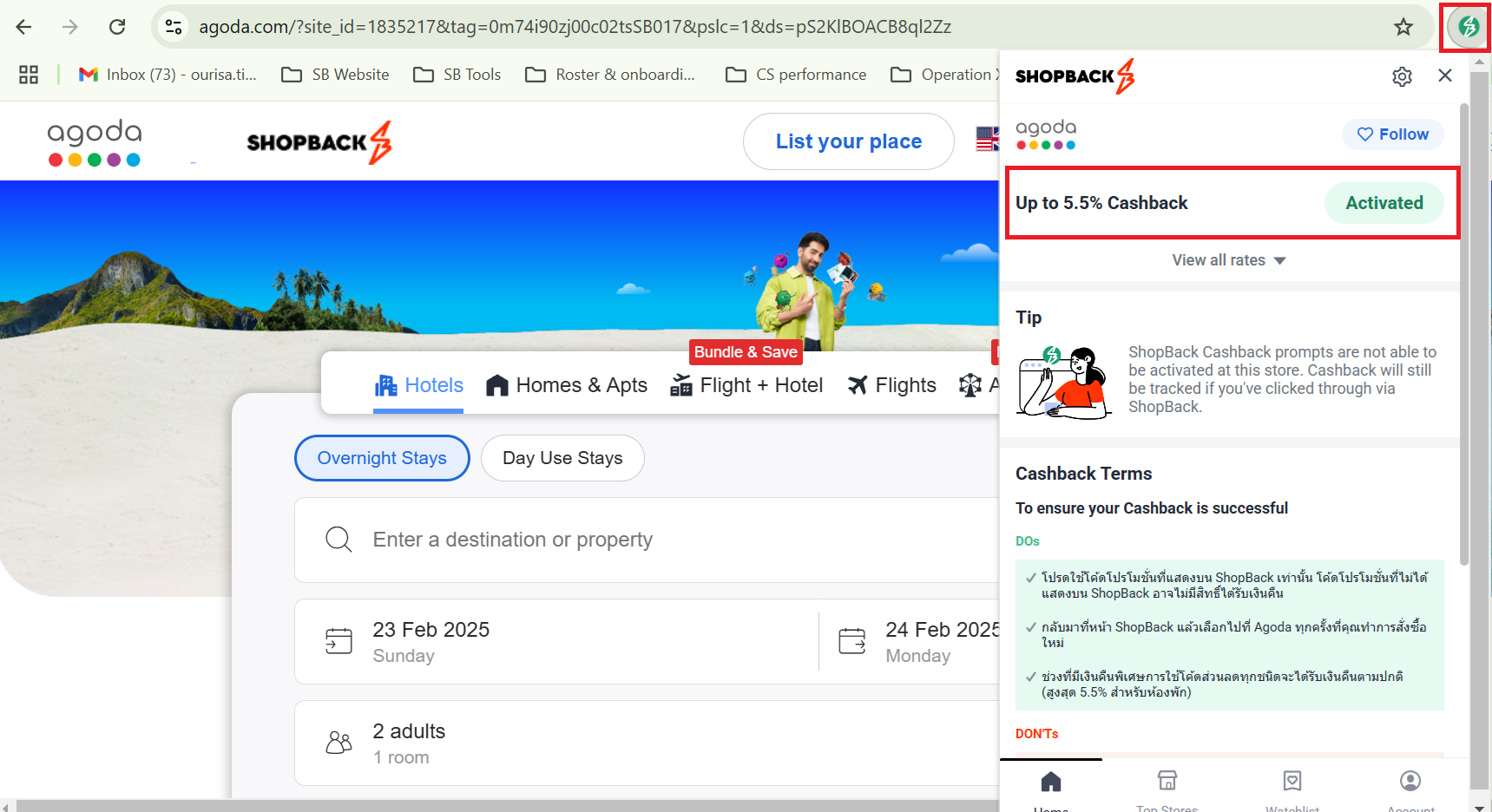
Task: Select the Flight + Hotel tab
Action: pyautogui.click(x=746, y=385)
